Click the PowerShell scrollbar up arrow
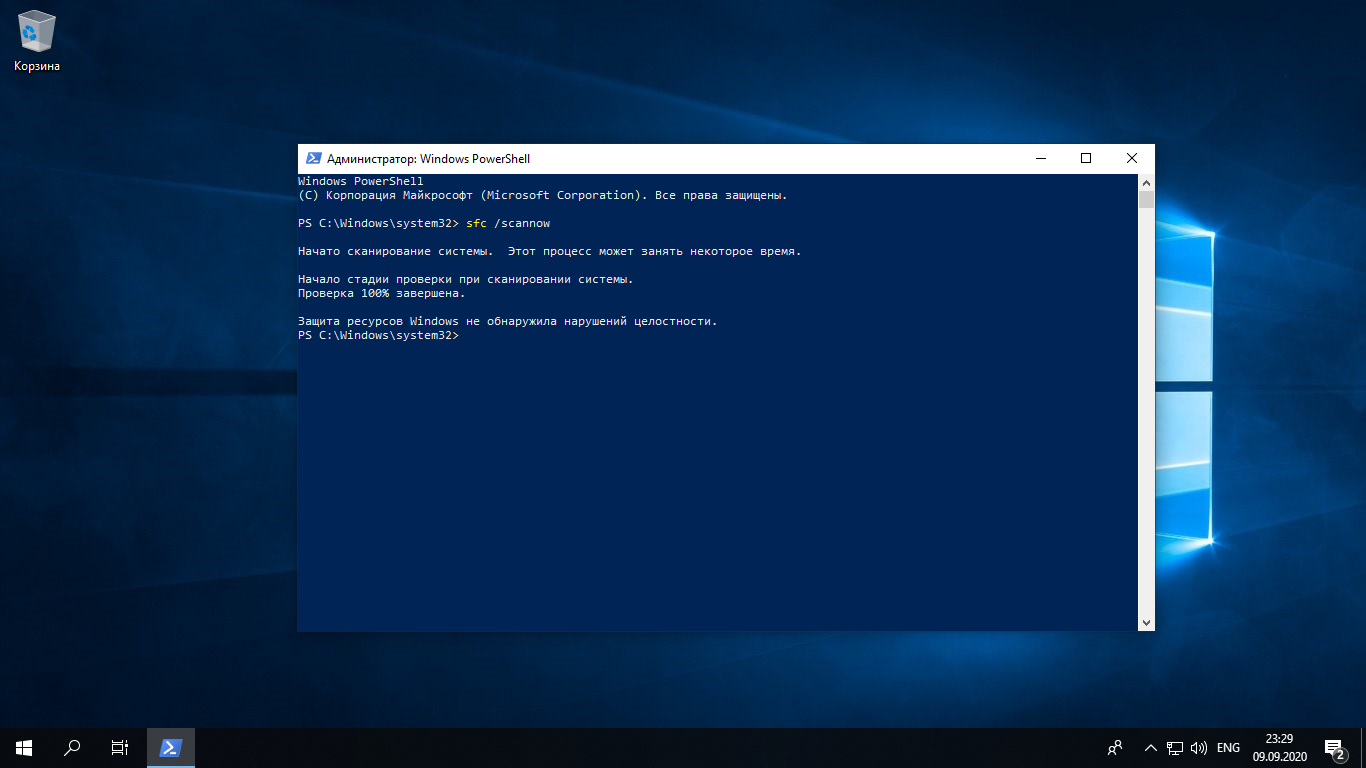Screen dimensions: 1366x768 (x=1146, y=182)
